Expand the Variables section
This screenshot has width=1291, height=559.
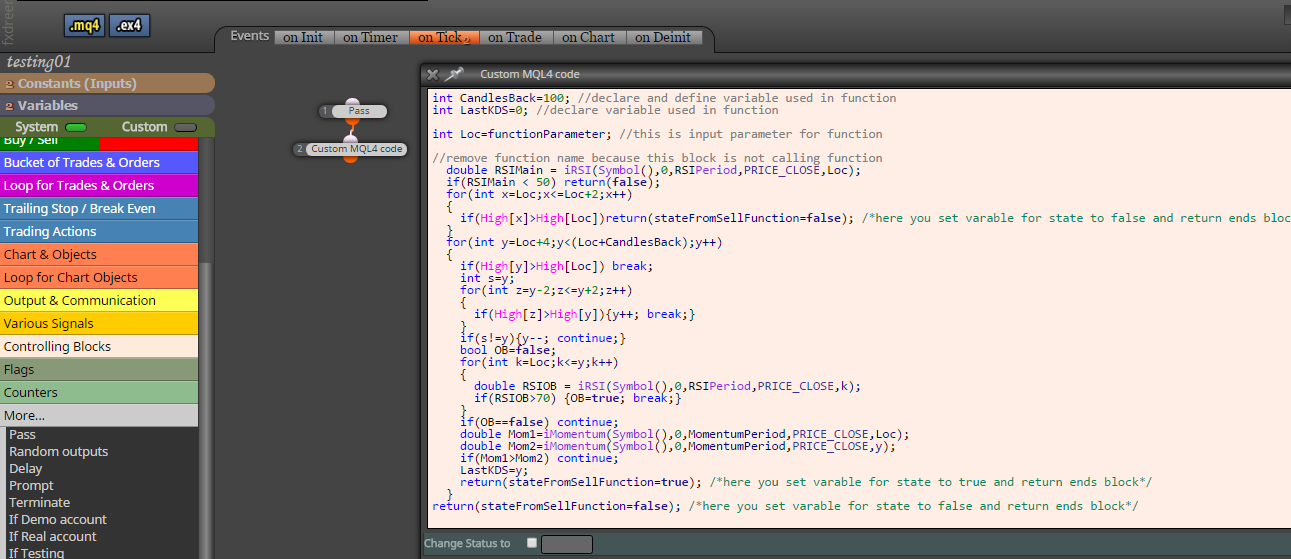coord(107,106)
